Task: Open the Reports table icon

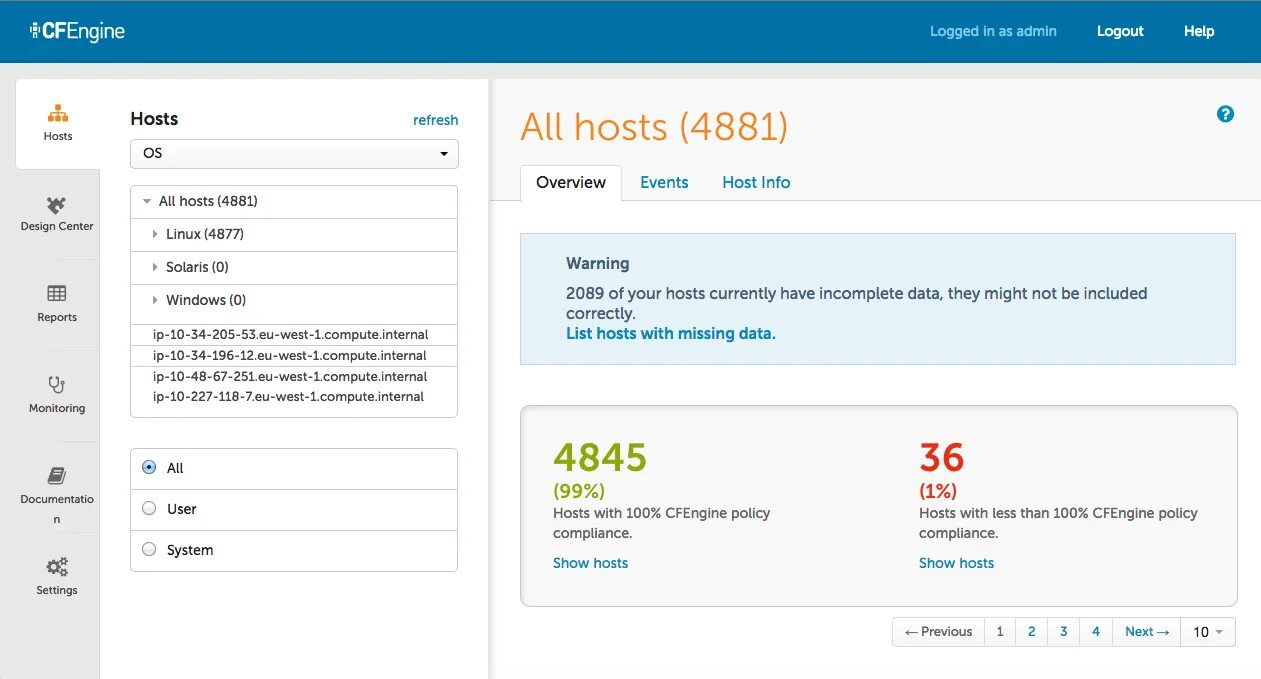Action: tap(57, 293)
